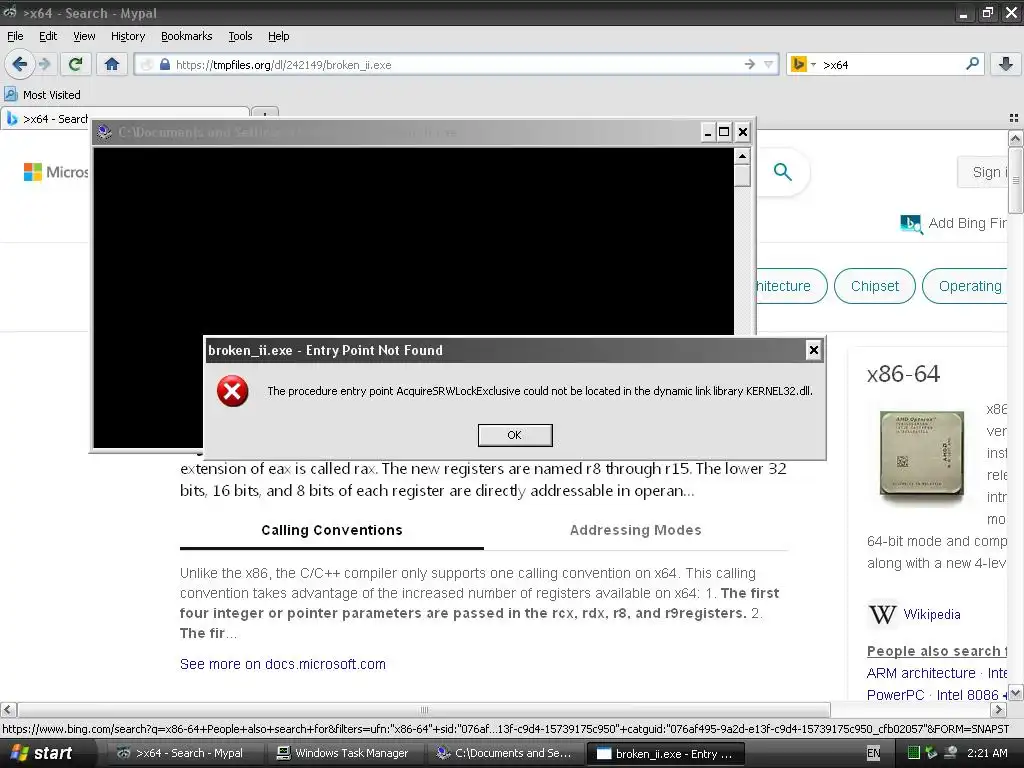Open the People also search for link
The image size is (1024, 768).
click(937, 651)
